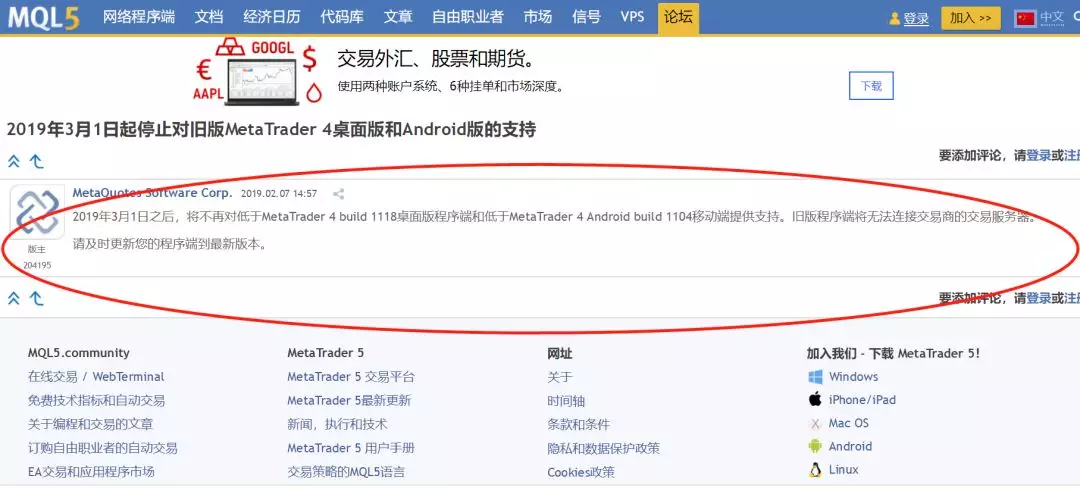Open the 订购自由职业者的自动交易 link
The height and width of the screenshot is (488, 1080).
[103, 448]
